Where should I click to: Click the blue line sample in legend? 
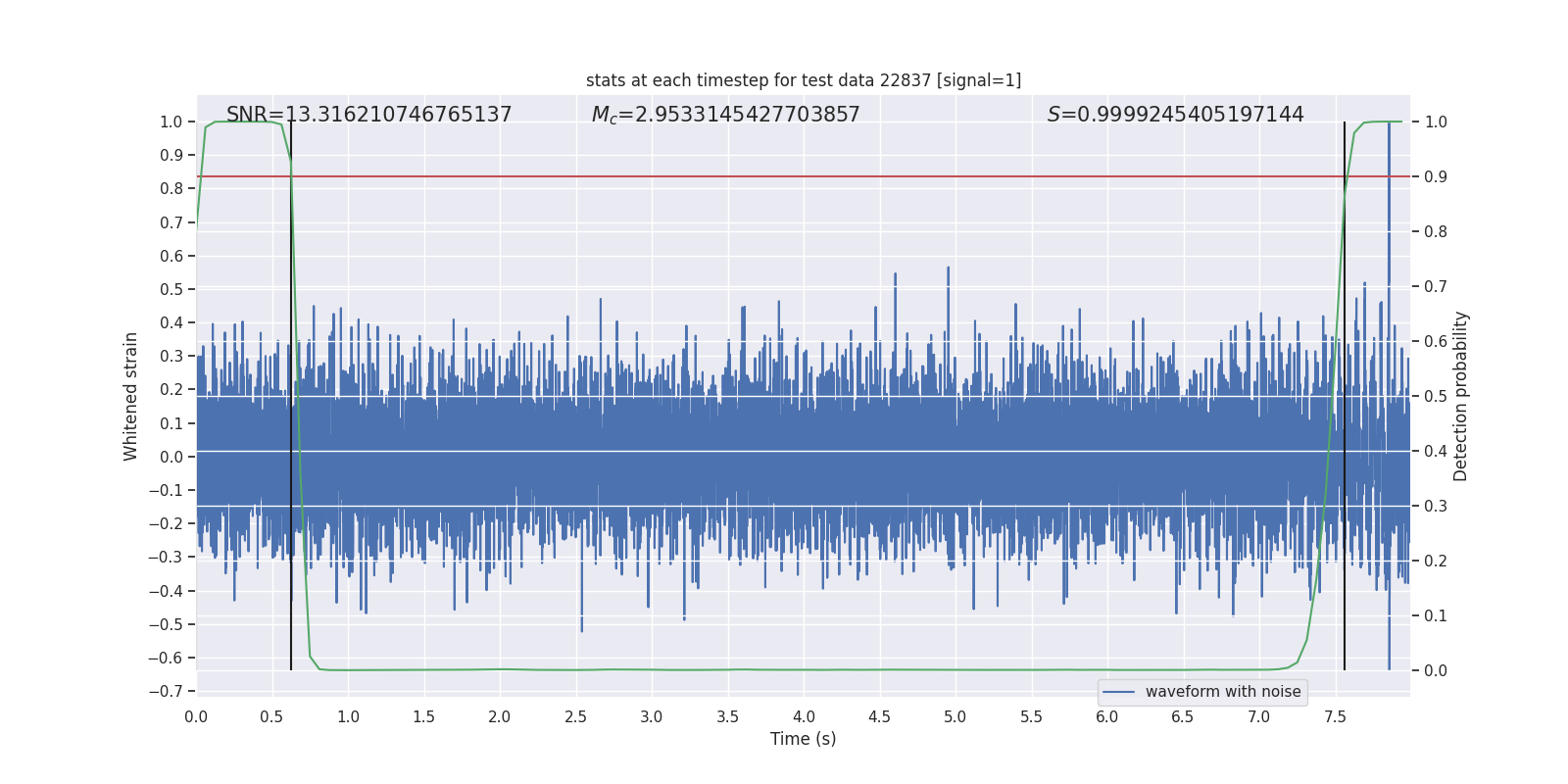(1118, 692)
